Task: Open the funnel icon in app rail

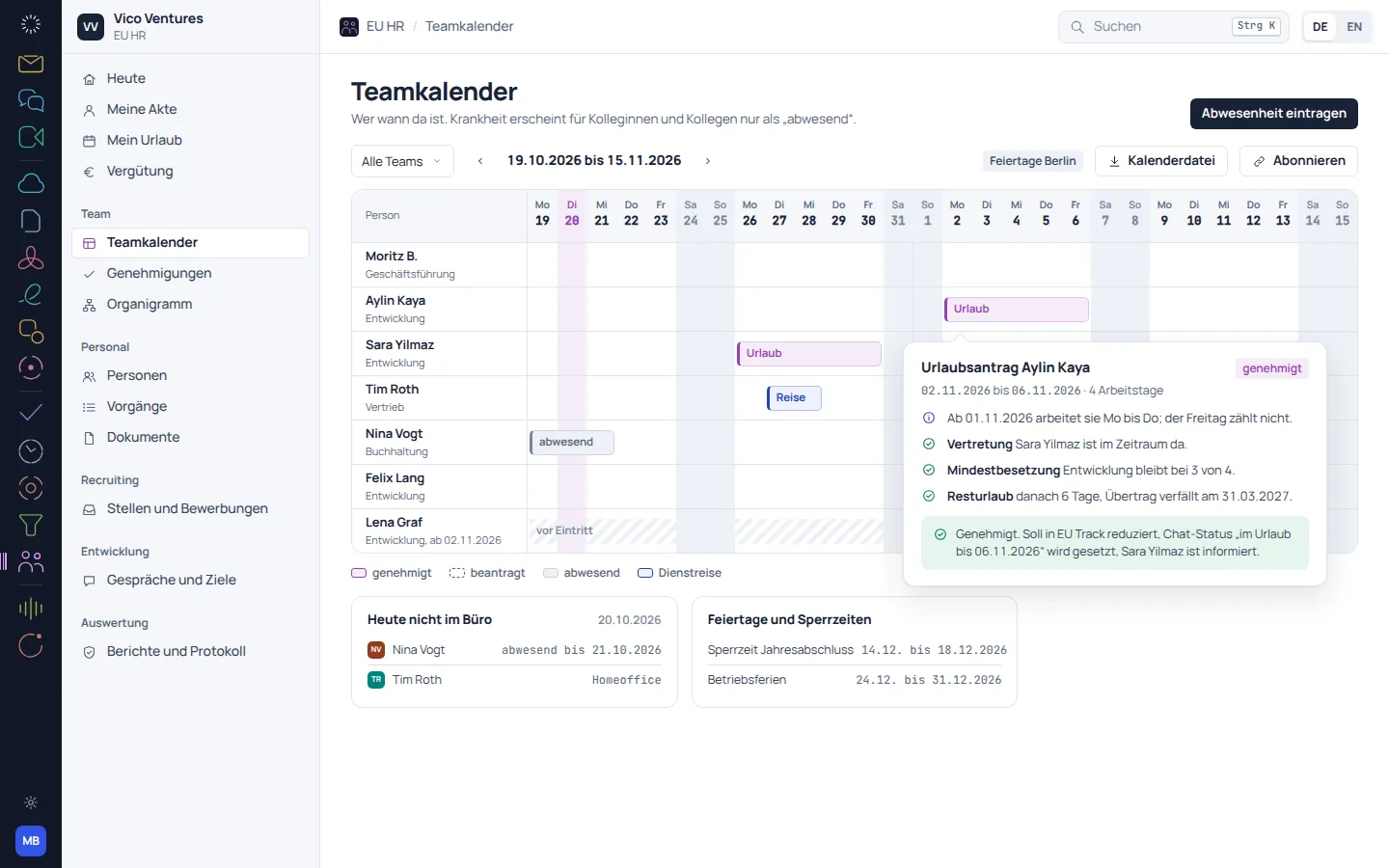Action: 31,525
